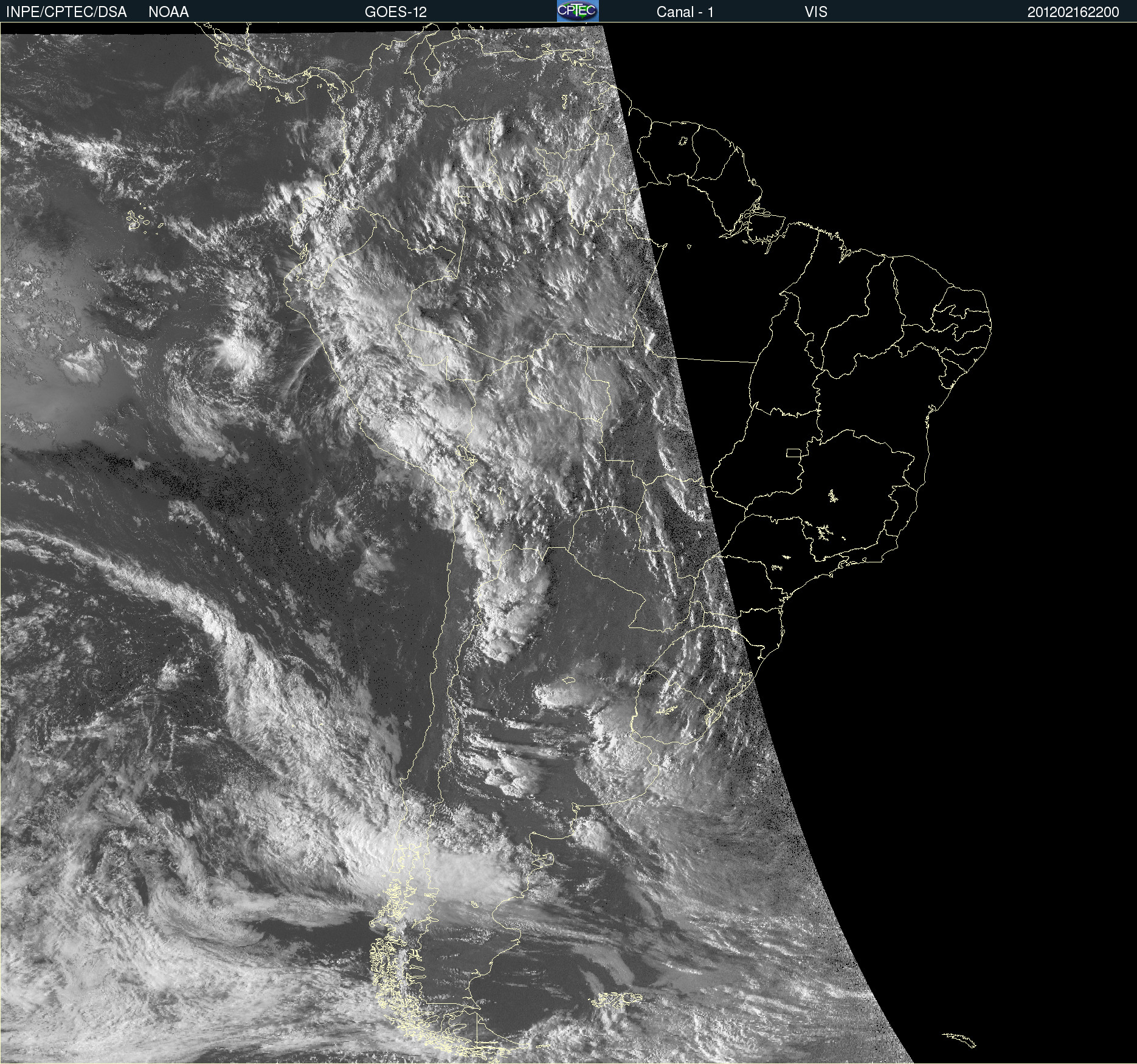
Task: Click the GOES-12 satellite label
Action: (x=396, y=12)
